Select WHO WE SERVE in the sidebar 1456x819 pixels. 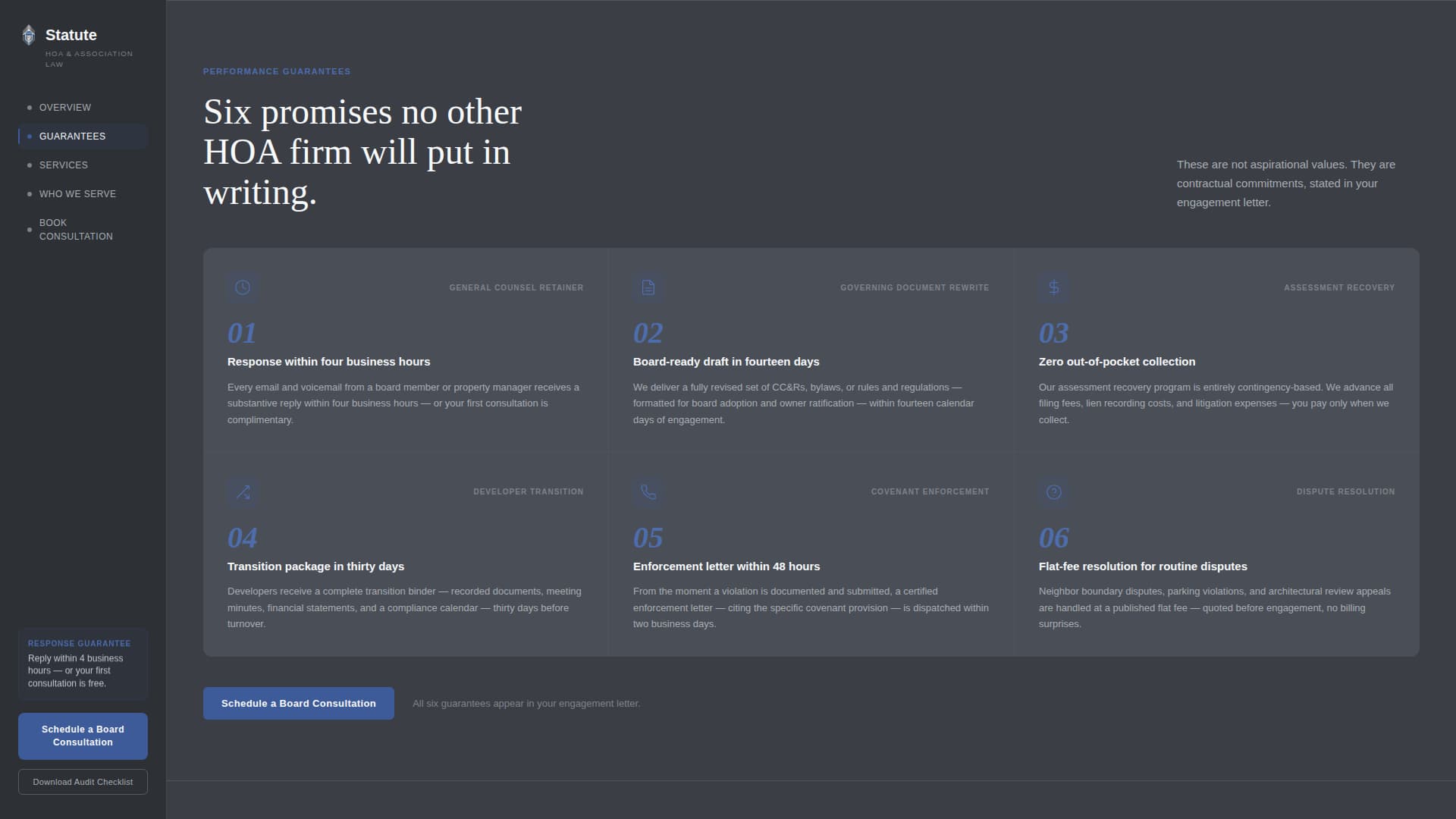coord(77,193)
